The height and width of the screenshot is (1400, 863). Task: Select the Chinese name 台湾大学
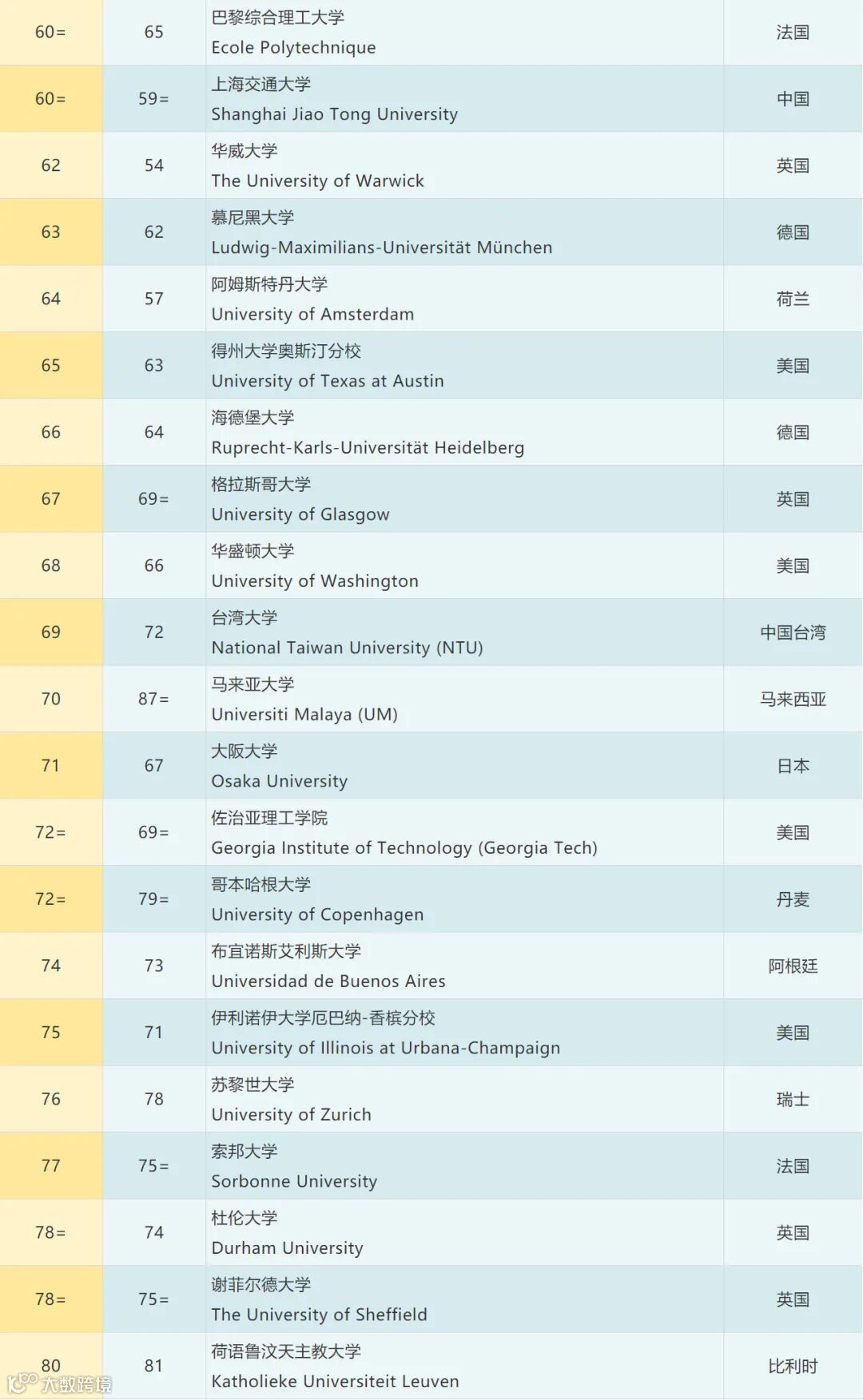244,617
